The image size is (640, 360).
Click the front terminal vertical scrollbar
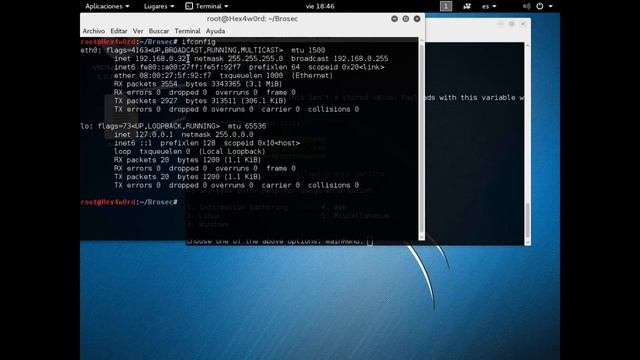(x=422, y=139)
